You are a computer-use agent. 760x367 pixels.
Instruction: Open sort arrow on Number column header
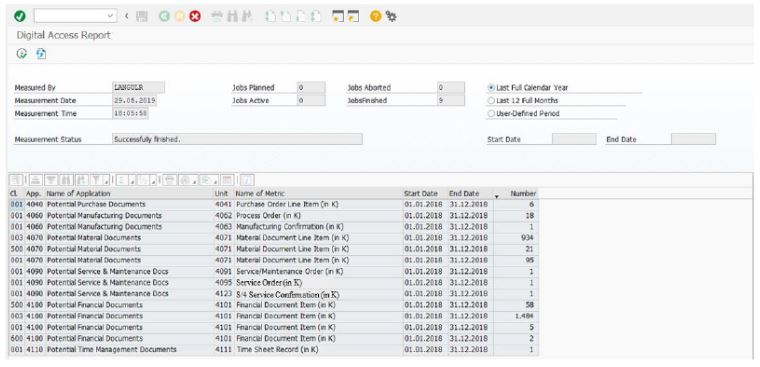(x=496, y=196)
